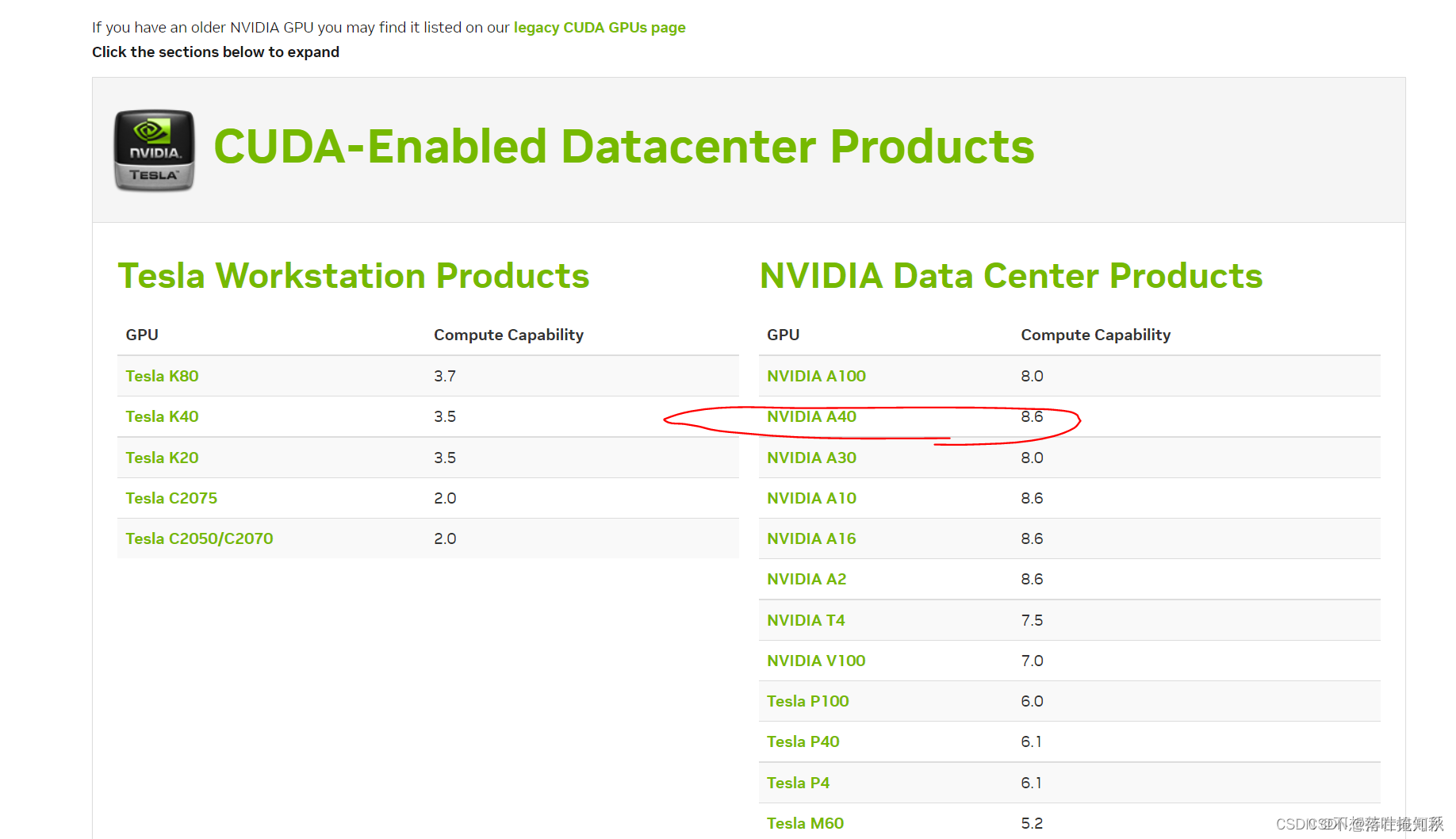Click compute capability 7.5 for NVIDIA T4

coord(1032,620)
